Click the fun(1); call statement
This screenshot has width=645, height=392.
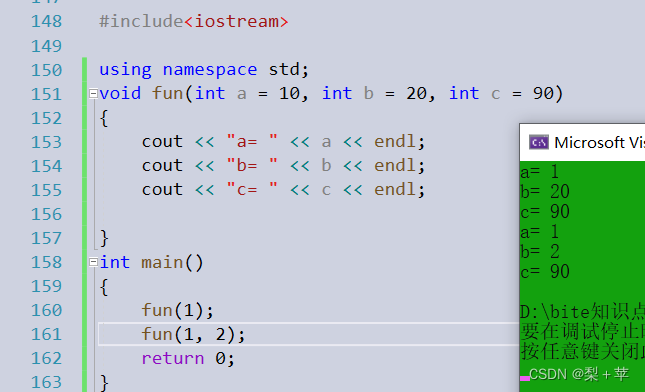(178, 311)
